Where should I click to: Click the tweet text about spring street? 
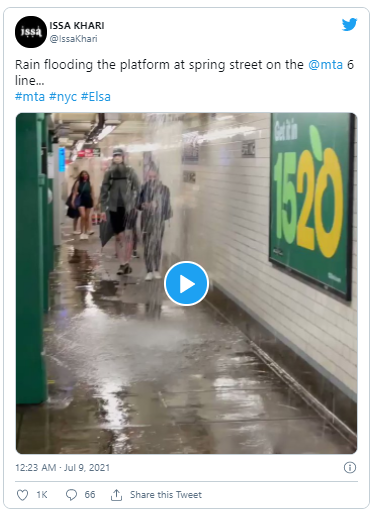[184, 72]
